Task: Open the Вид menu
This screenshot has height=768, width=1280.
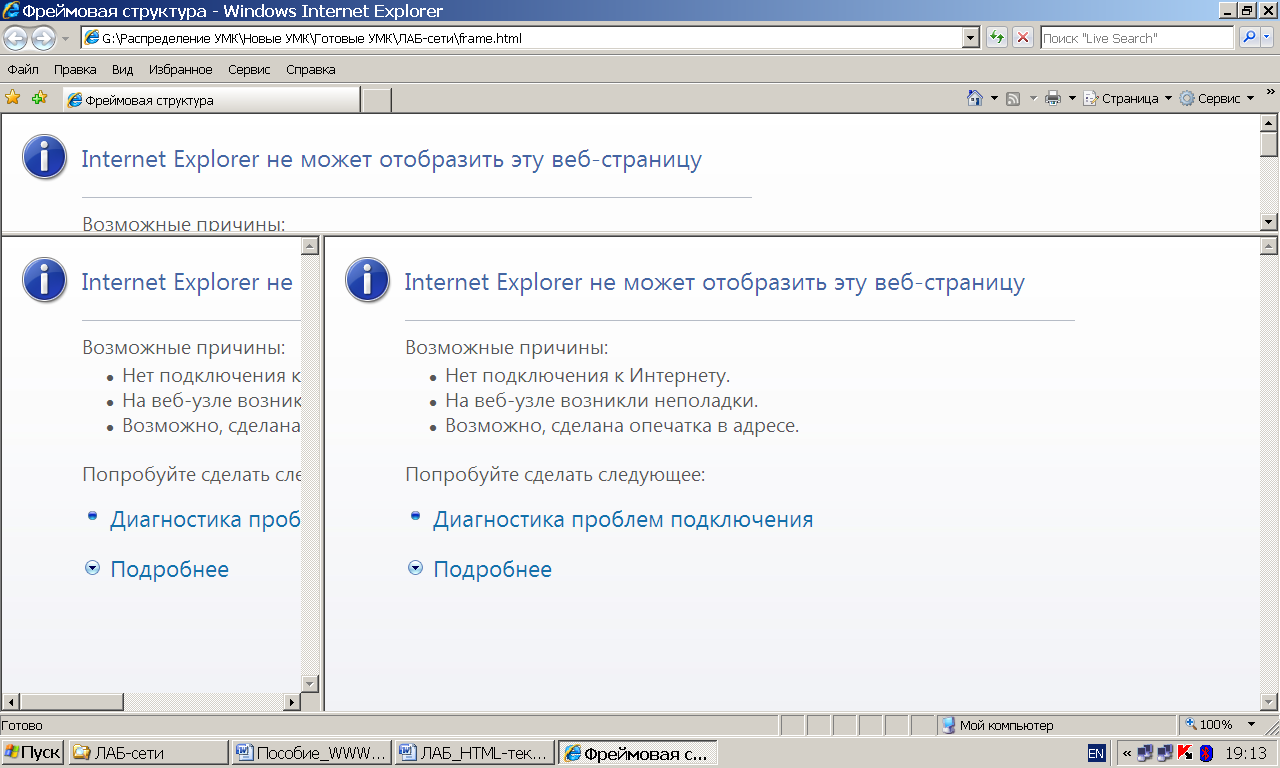Action: pos(122,69)
